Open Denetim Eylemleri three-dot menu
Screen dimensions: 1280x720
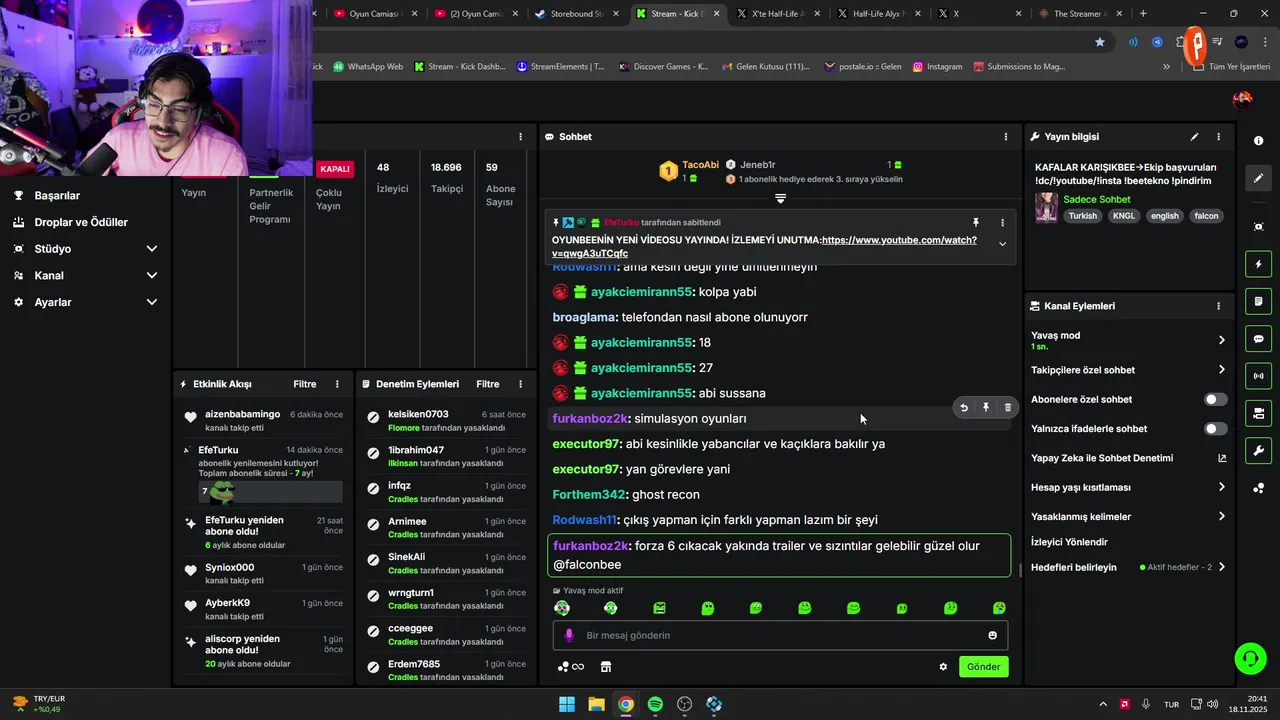point(520,384)
